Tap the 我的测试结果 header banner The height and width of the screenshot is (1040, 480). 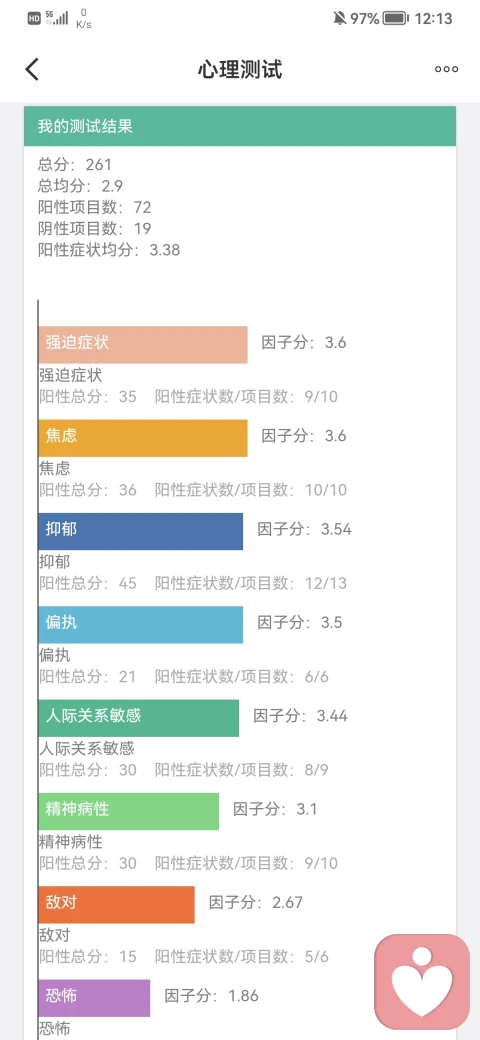click(240, 126)
